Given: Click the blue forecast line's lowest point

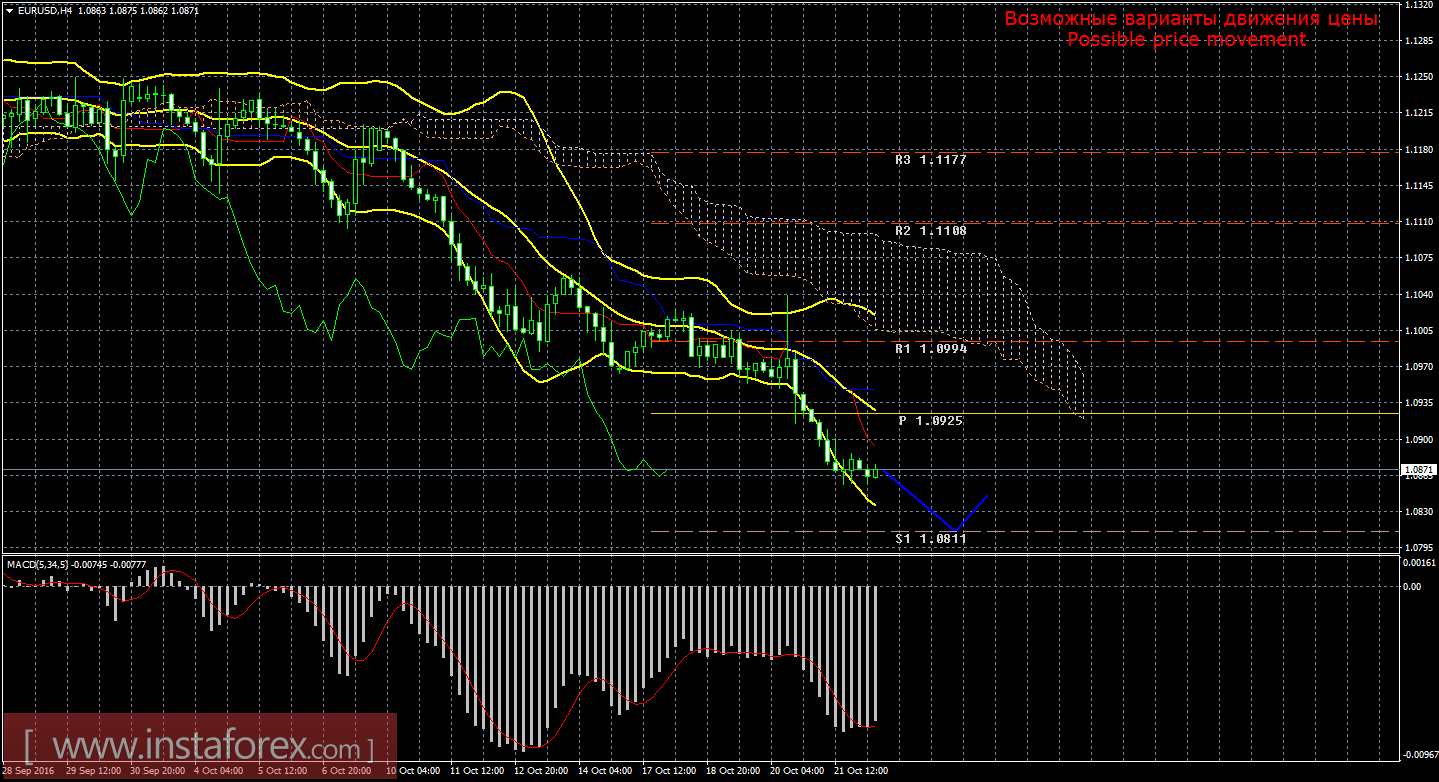Looking at the screenshot, I should pos(954,530).
